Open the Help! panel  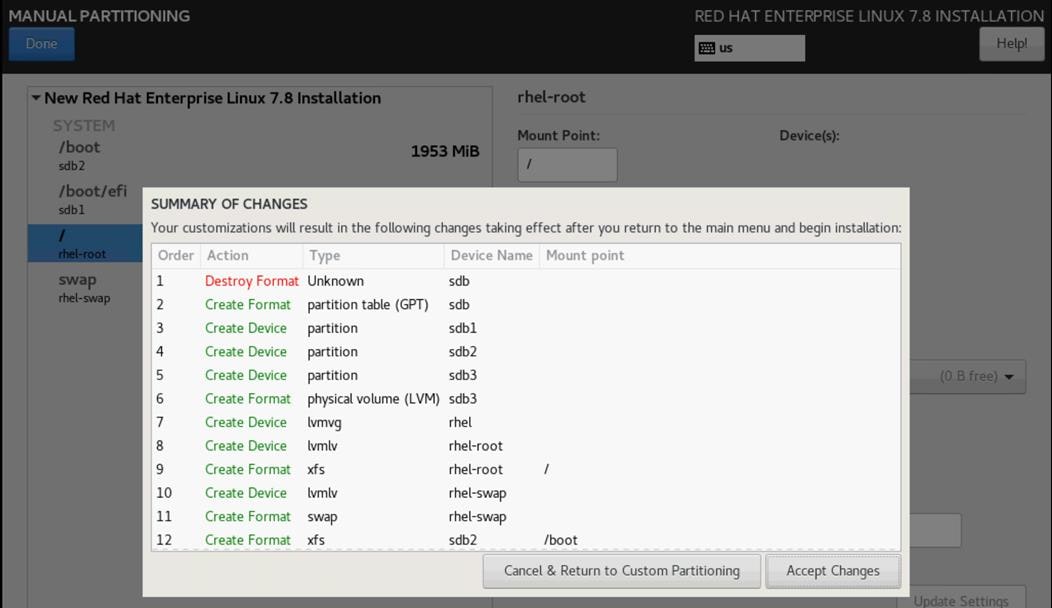pyautogui.click(x=1011, y=44)
